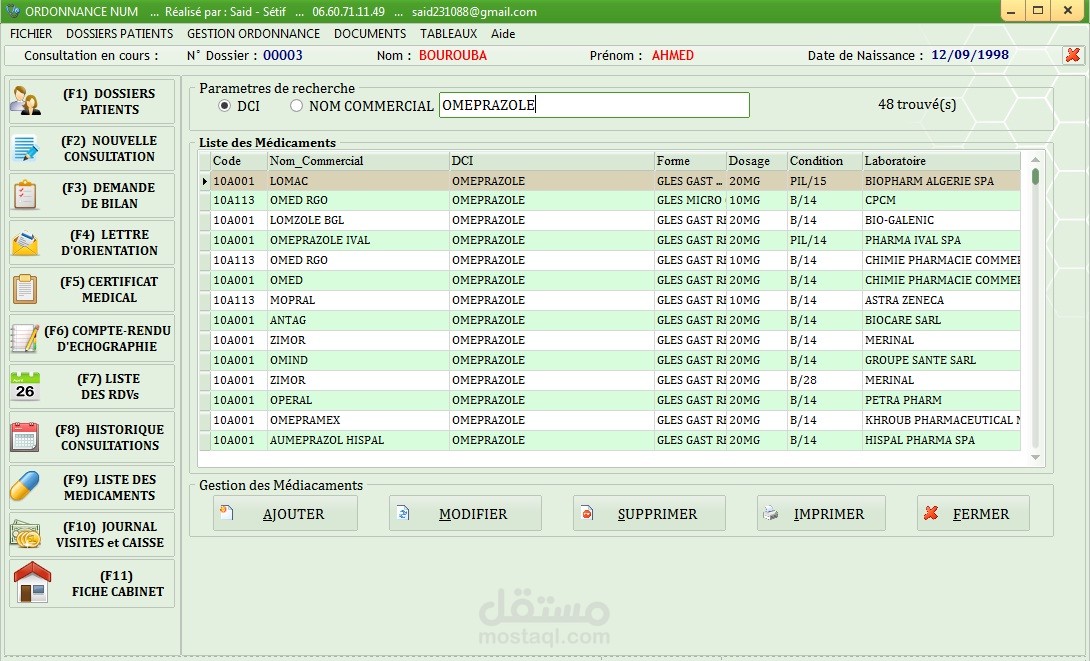The image size is (1090, 661).
Task: Click the Liste des RDVs calendar icon
Action: coord(25,387)
